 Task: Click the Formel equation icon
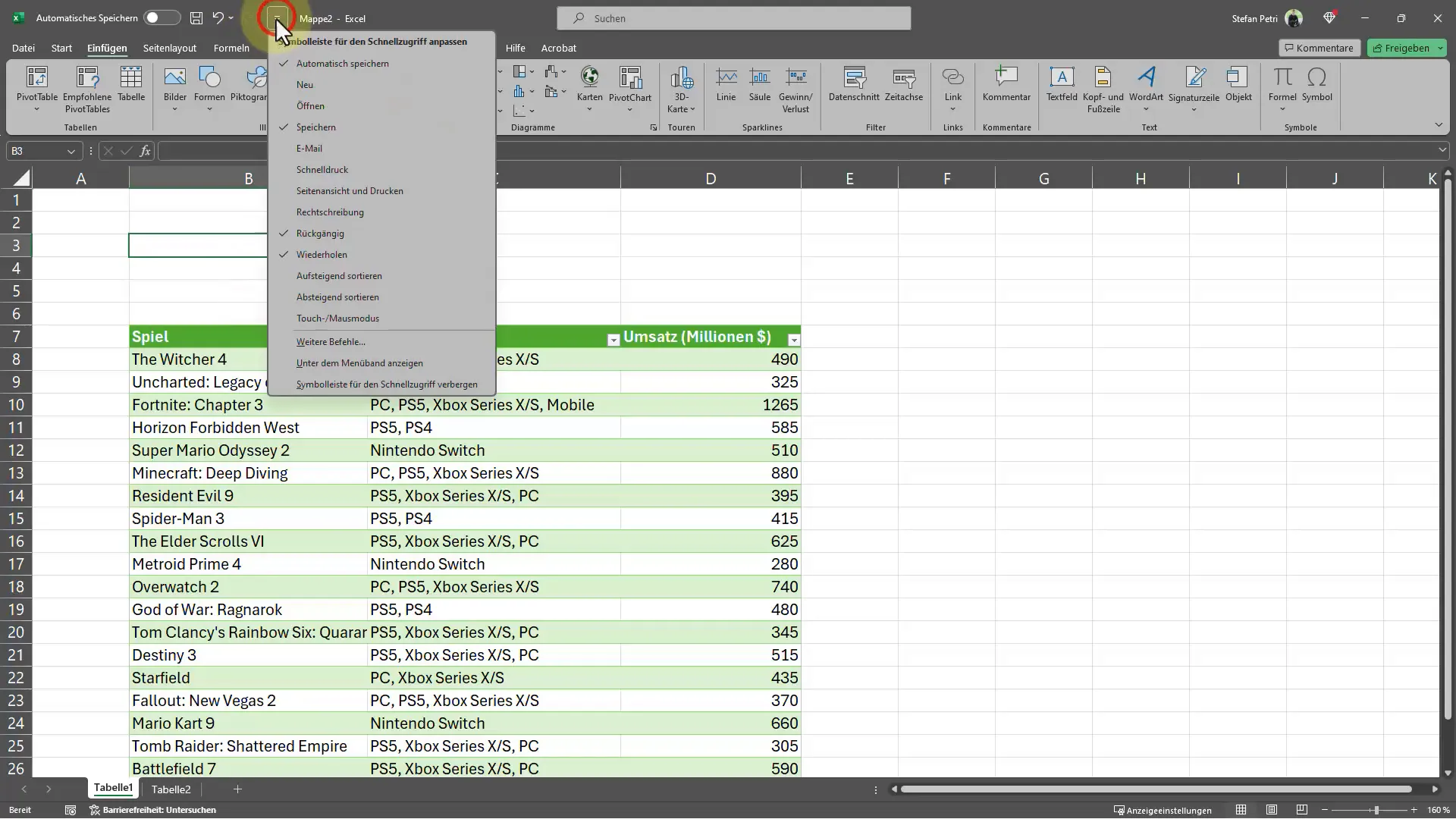1282,88
